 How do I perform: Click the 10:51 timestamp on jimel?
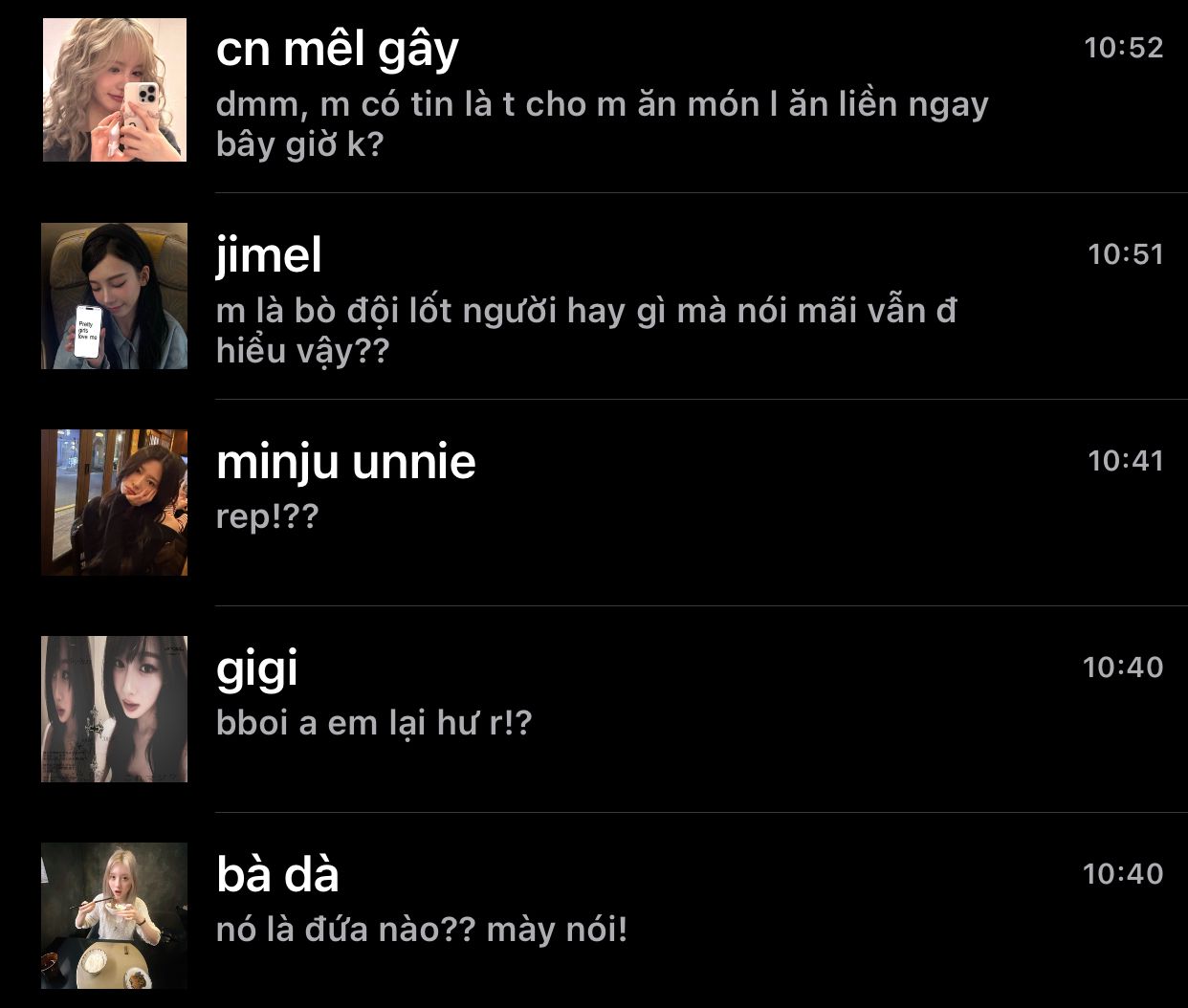click(x=1125, y=254)
